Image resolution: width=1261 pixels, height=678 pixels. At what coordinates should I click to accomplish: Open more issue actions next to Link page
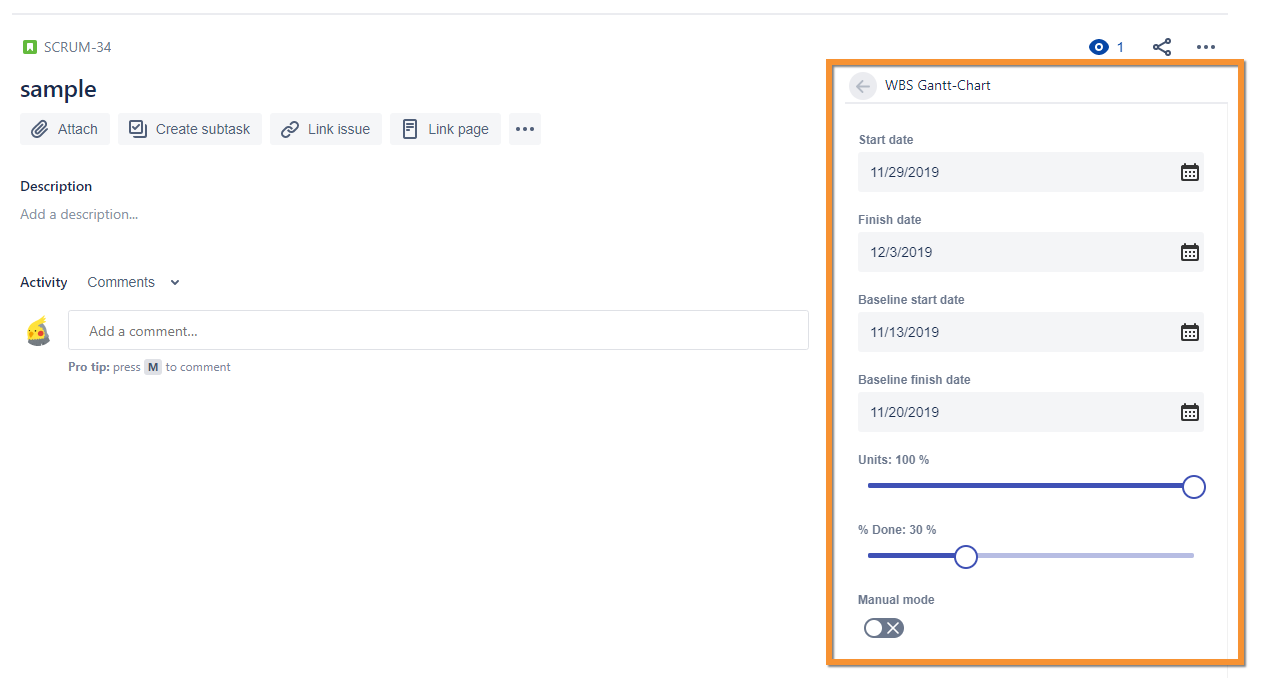(x=525, y=129)
